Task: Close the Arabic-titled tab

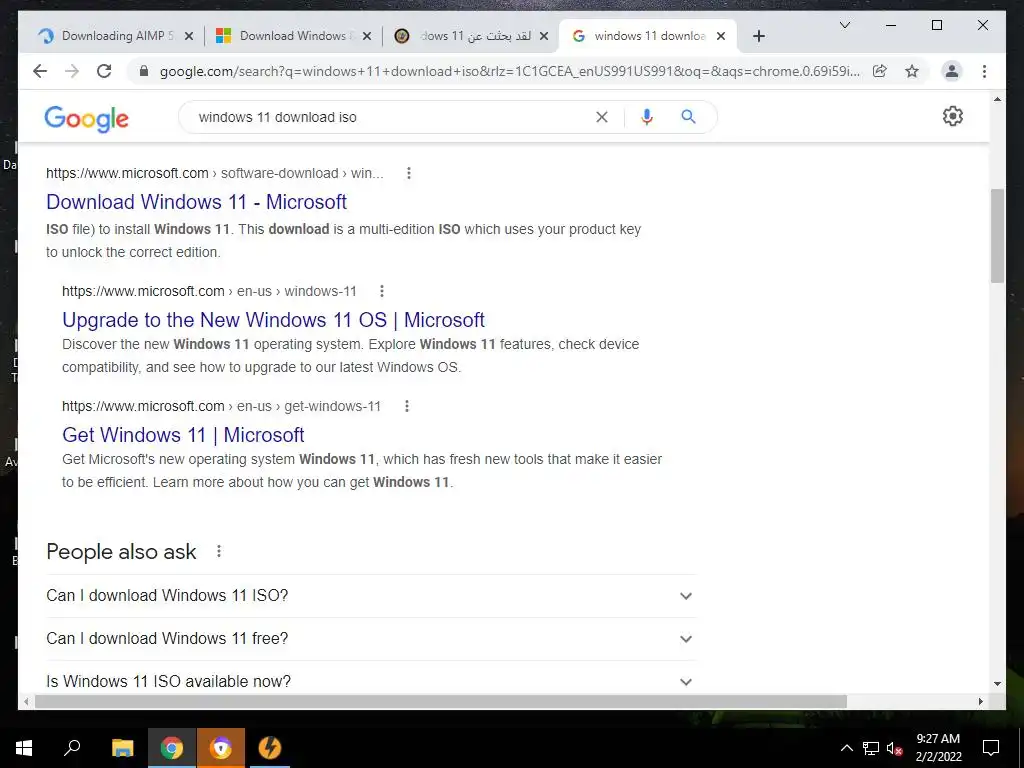Action: [x=544, y=36]
